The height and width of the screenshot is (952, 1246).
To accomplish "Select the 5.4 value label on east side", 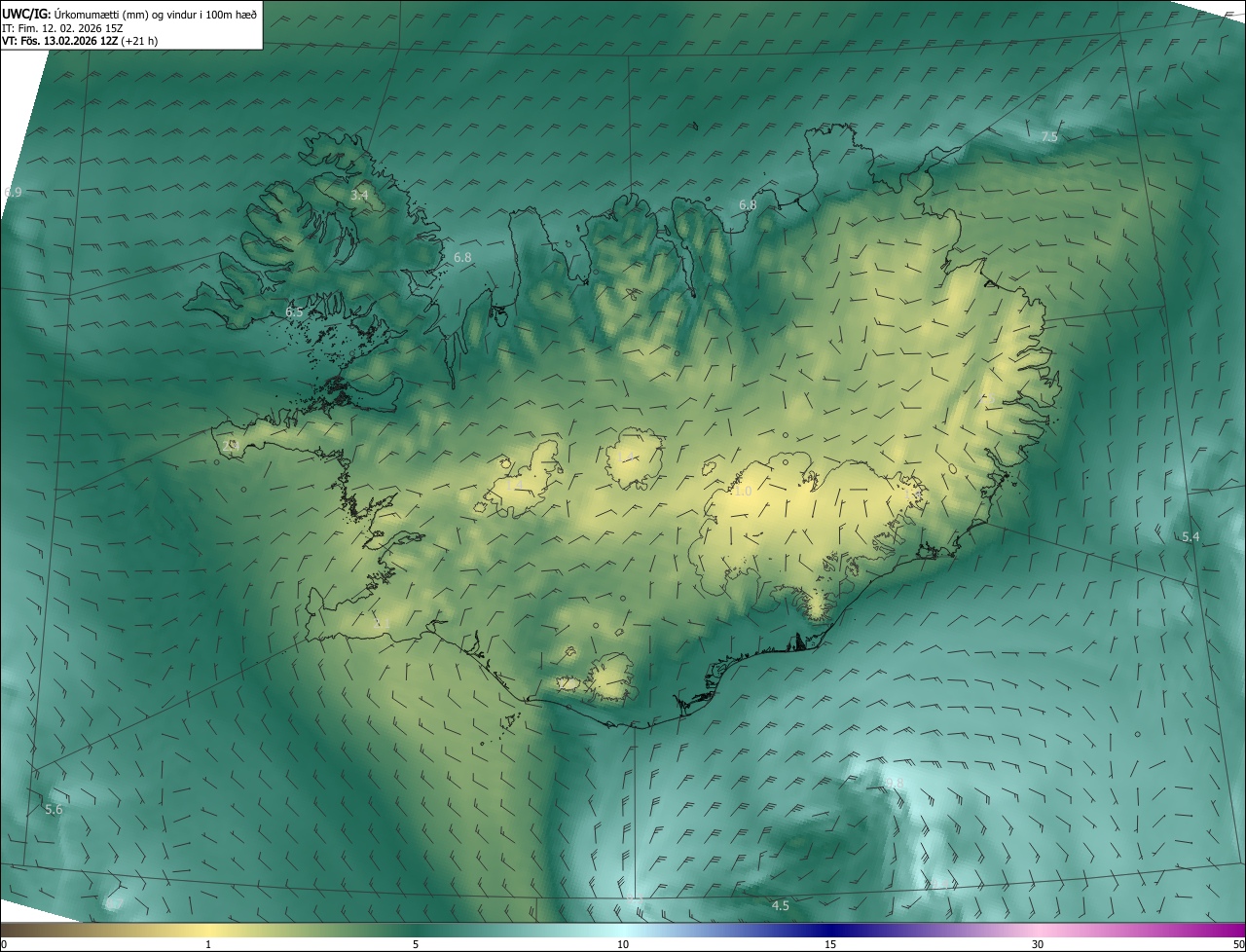I will click(1190, 537).
